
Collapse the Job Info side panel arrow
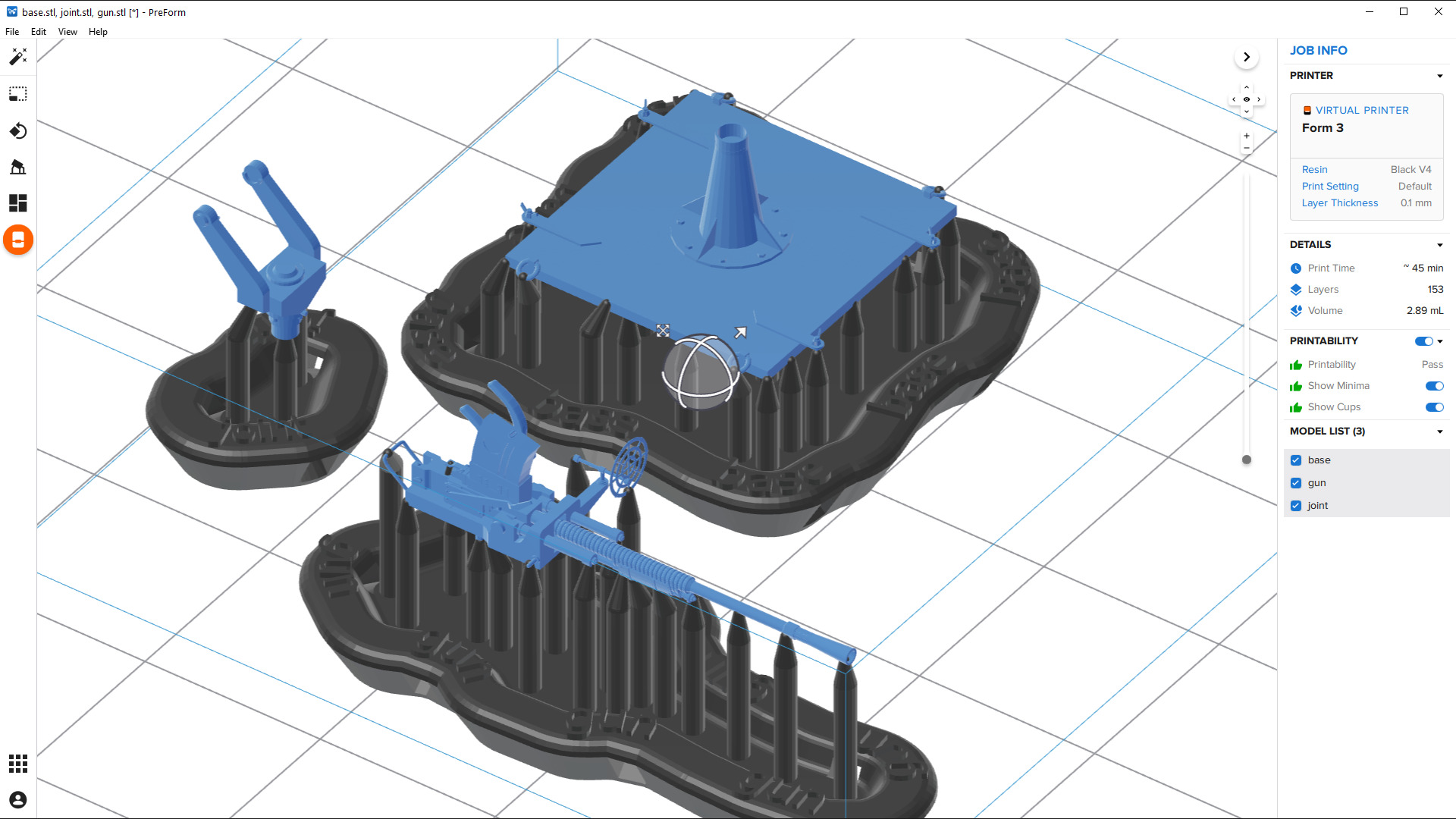click(x=1247, y=57)
